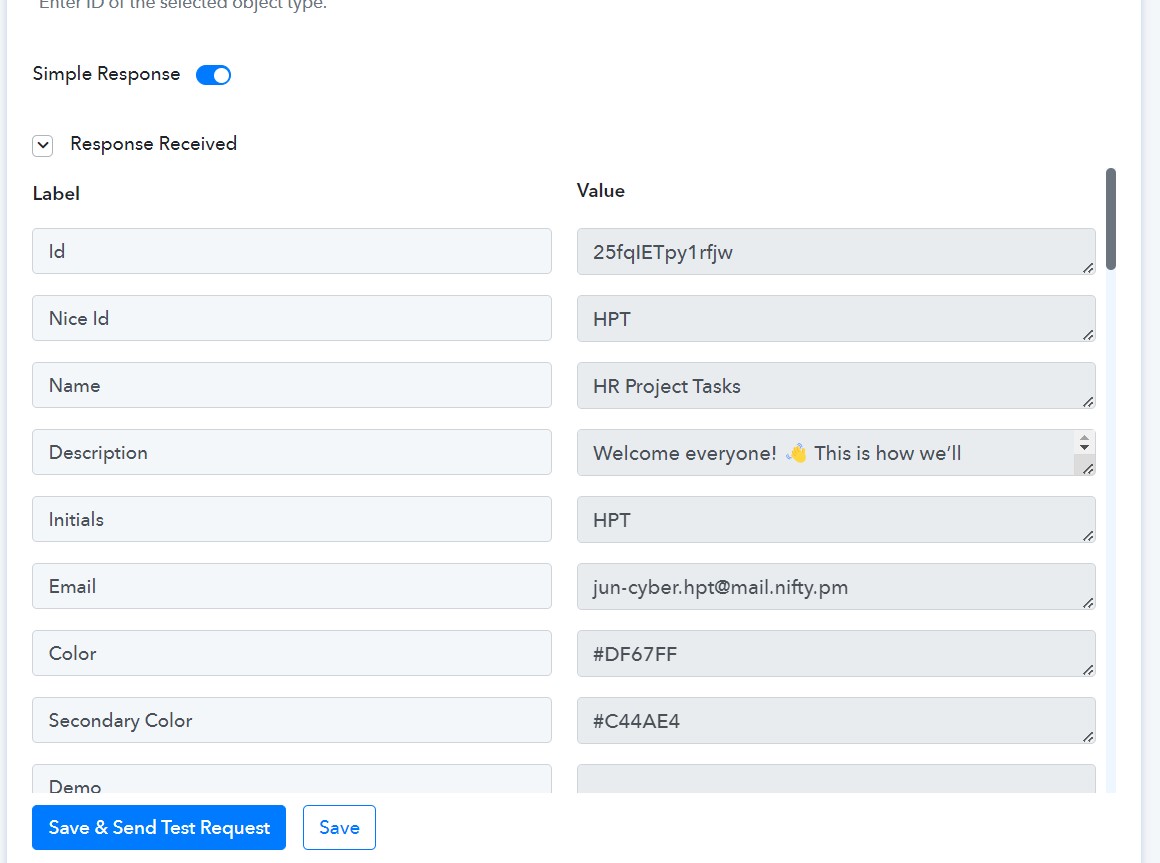Collapse the Response Received section
Screen dimensions: 1160x863
pyautogui.click(x=43, y=145)
